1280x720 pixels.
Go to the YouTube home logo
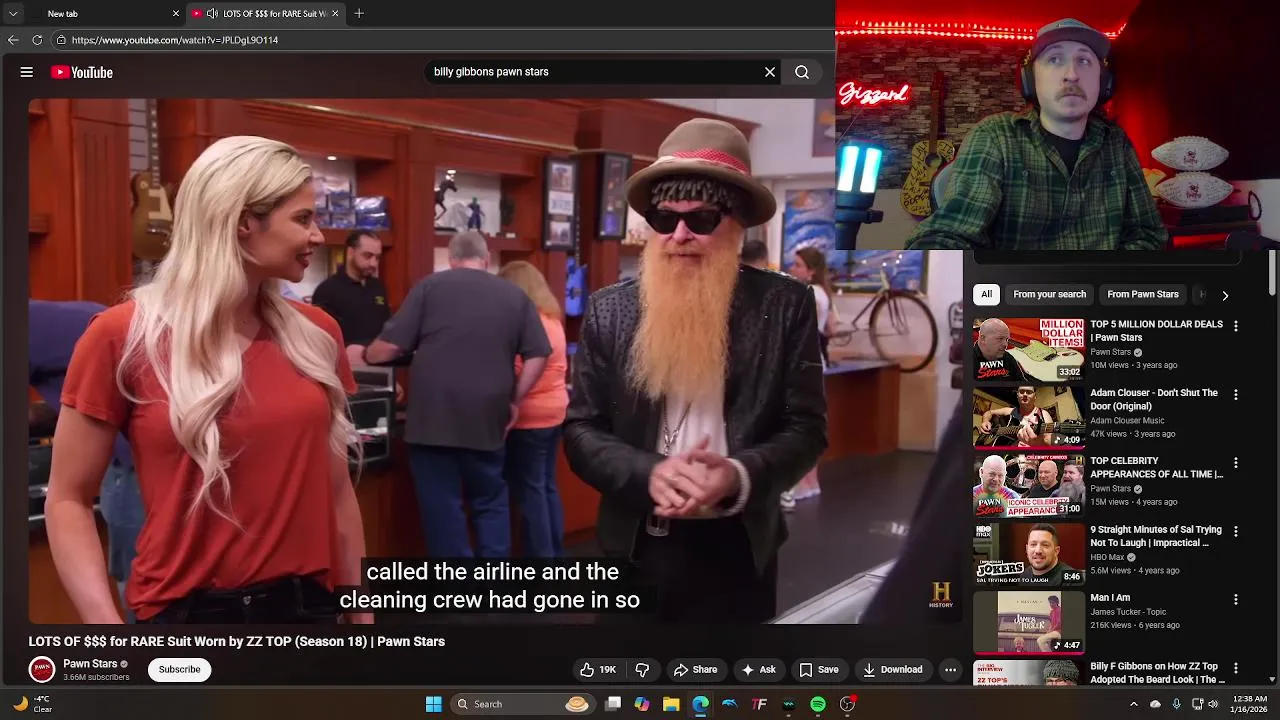pyautogui.click(x=82, y=72)
